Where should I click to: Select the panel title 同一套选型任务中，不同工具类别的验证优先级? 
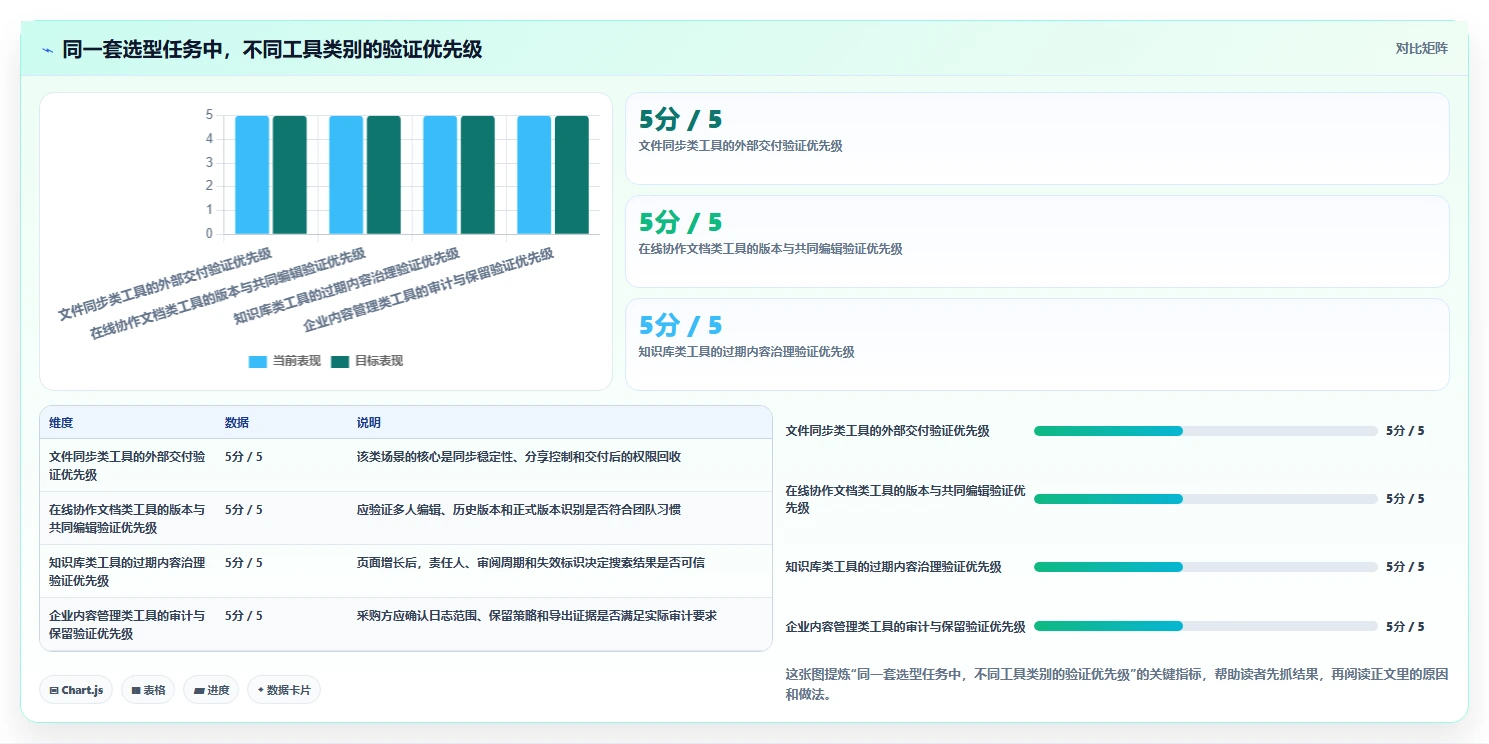(x=272, y=49)
